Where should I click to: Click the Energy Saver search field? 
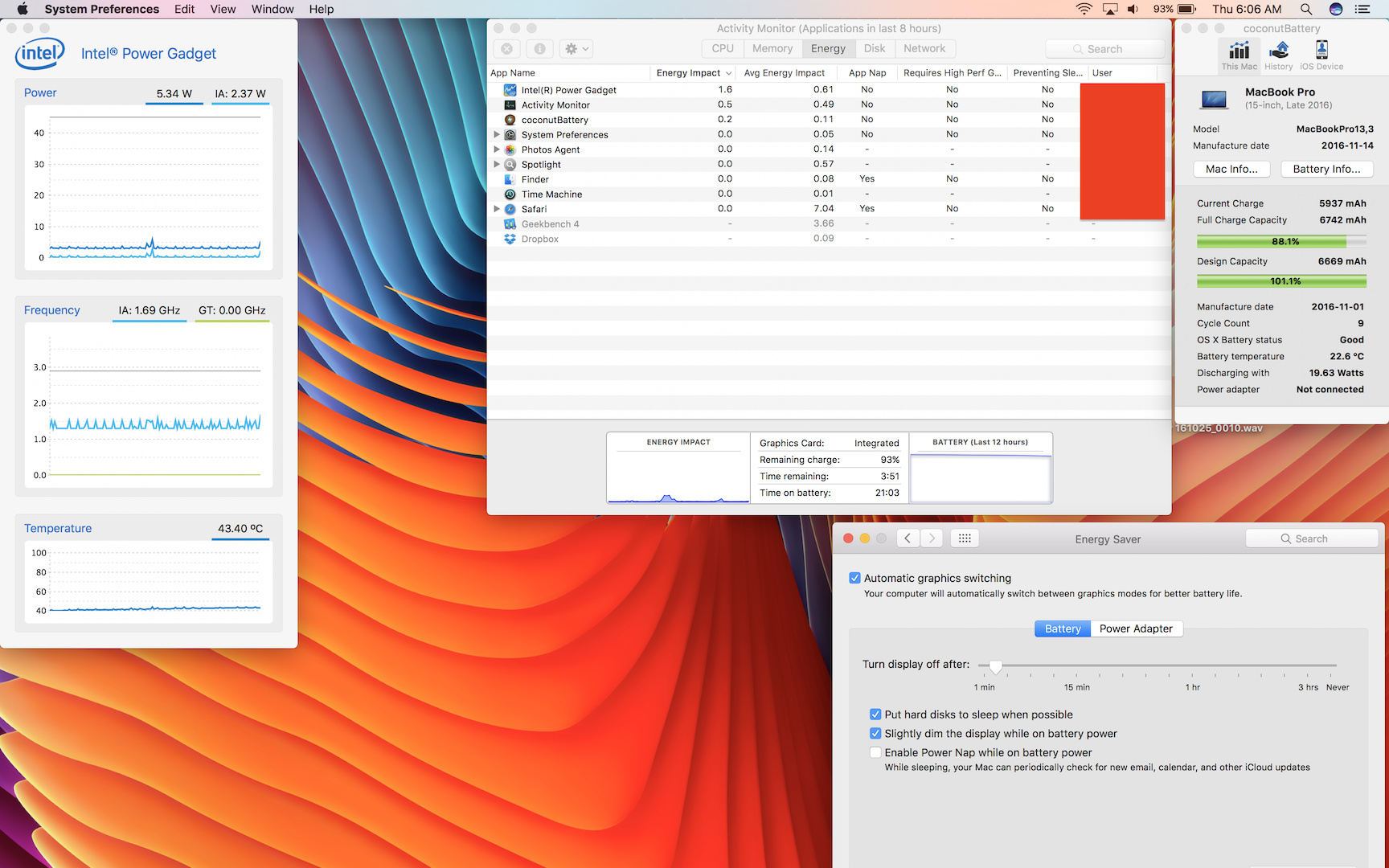click(x=1312, y=538)
